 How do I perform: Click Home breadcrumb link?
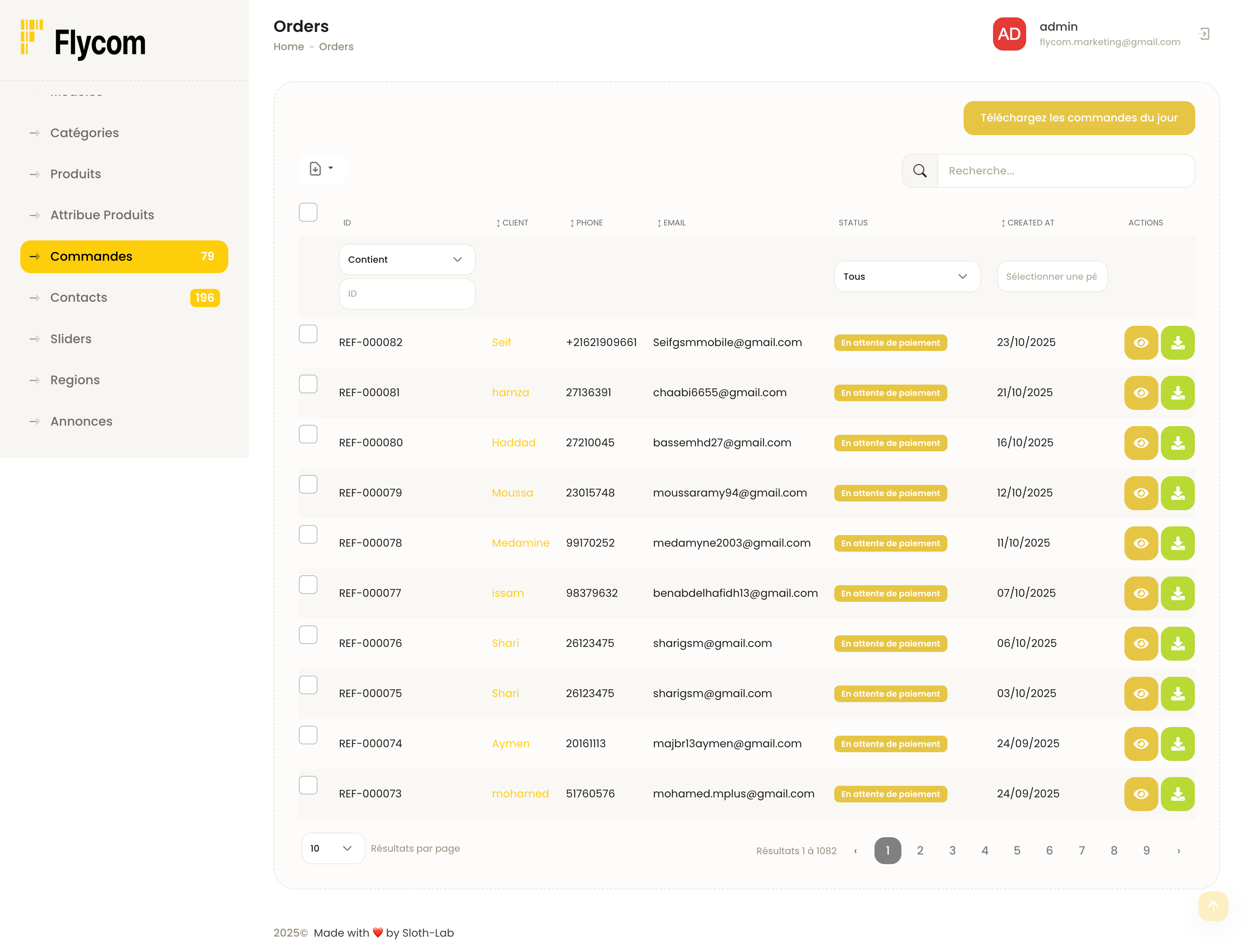coord(288,46)
